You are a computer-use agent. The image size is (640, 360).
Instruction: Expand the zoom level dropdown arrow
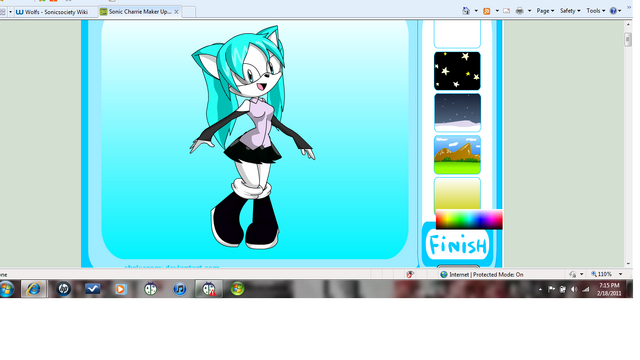(x=620, y=274)
